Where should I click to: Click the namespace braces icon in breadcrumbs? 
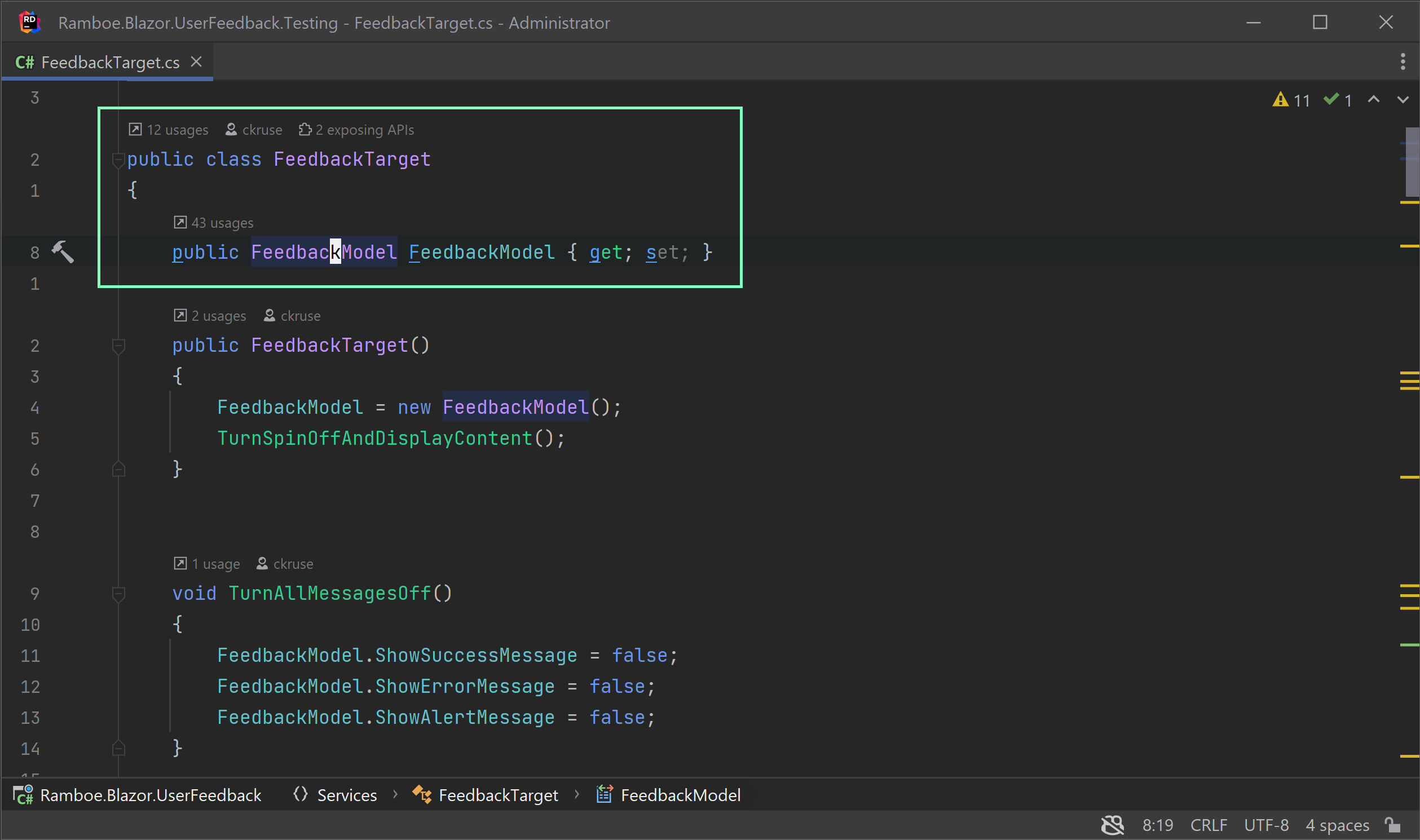[300, 795]
